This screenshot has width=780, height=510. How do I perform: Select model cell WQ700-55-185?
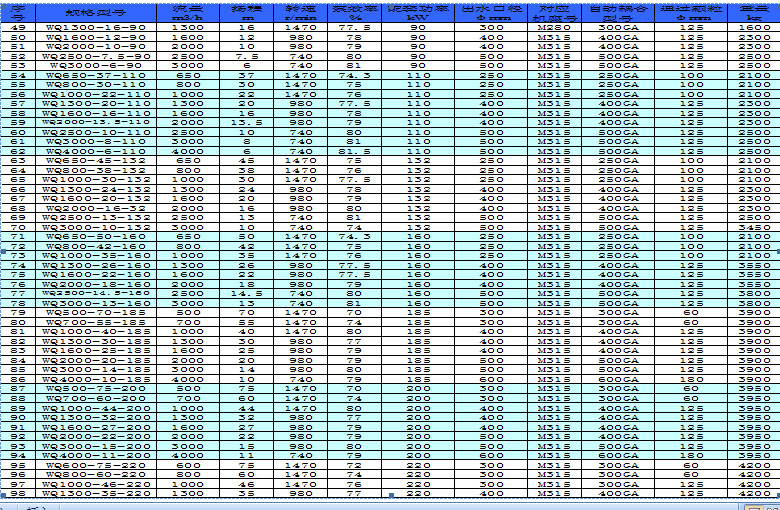[96, 322]
